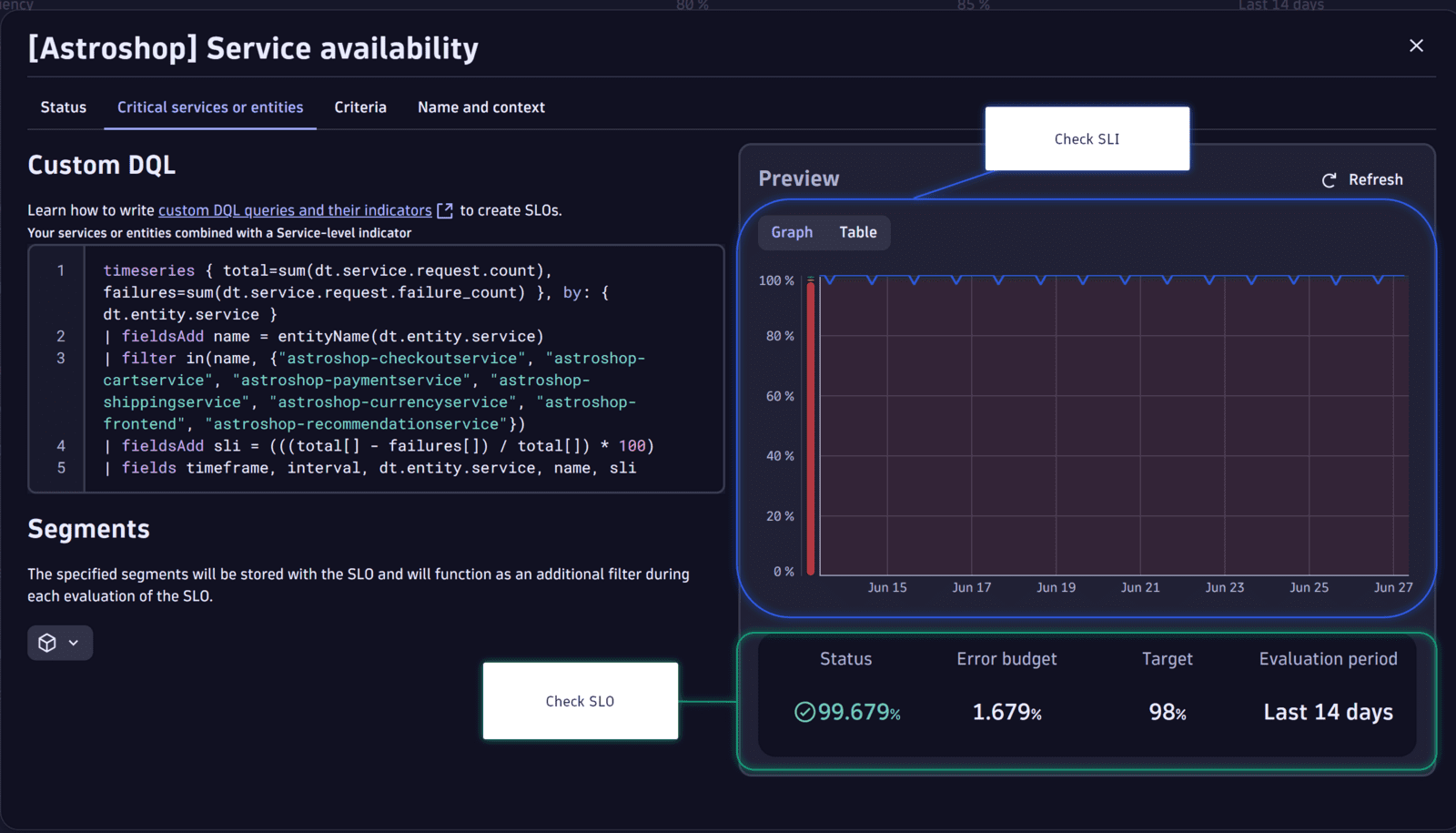Select the Graph view in Preview
Screen dimensions: 1456x833
pos(791,232)
